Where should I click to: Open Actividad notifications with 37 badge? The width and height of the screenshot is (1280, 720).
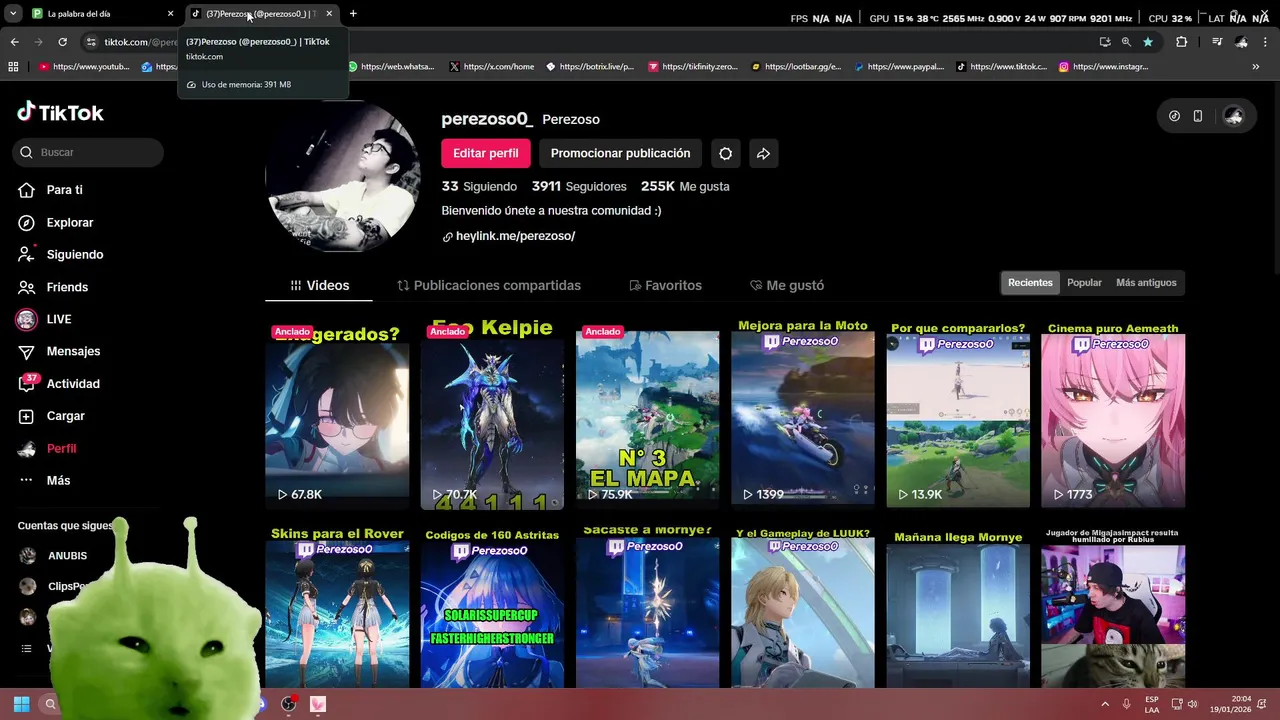click(x=73, y=383)
